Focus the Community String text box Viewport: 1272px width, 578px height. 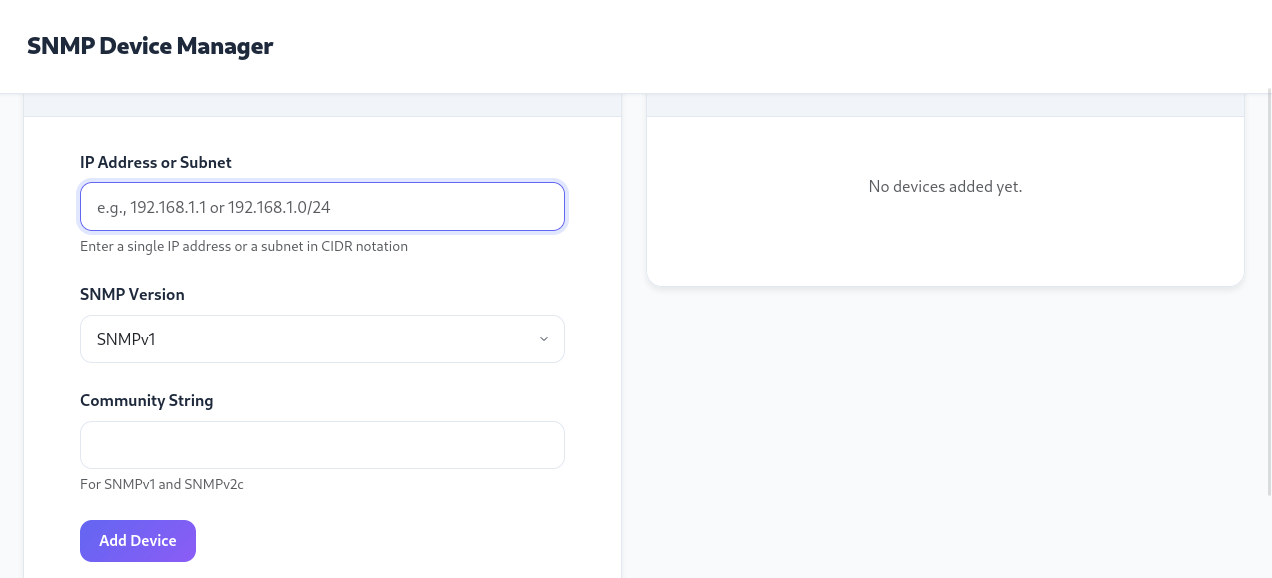[322, 445]
